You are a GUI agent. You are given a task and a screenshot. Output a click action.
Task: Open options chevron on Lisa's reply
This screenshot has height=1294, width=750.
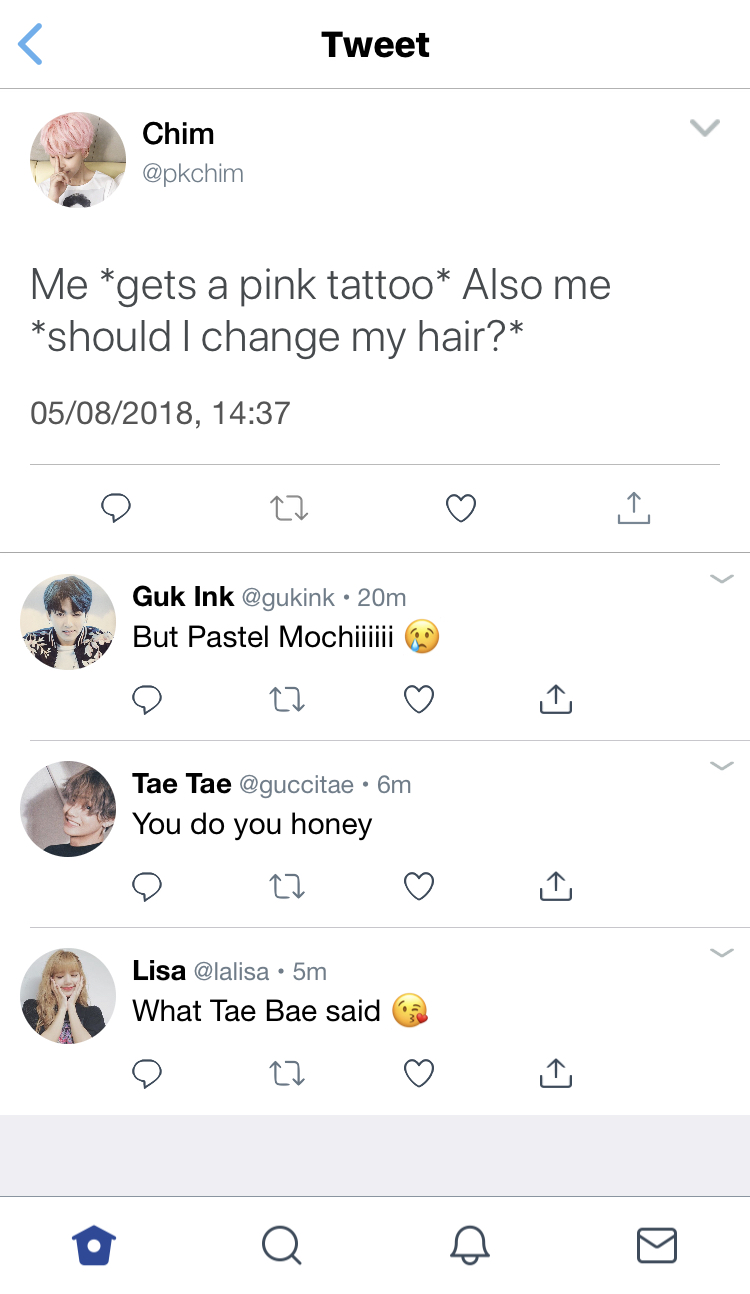click(x=721, y=952)
